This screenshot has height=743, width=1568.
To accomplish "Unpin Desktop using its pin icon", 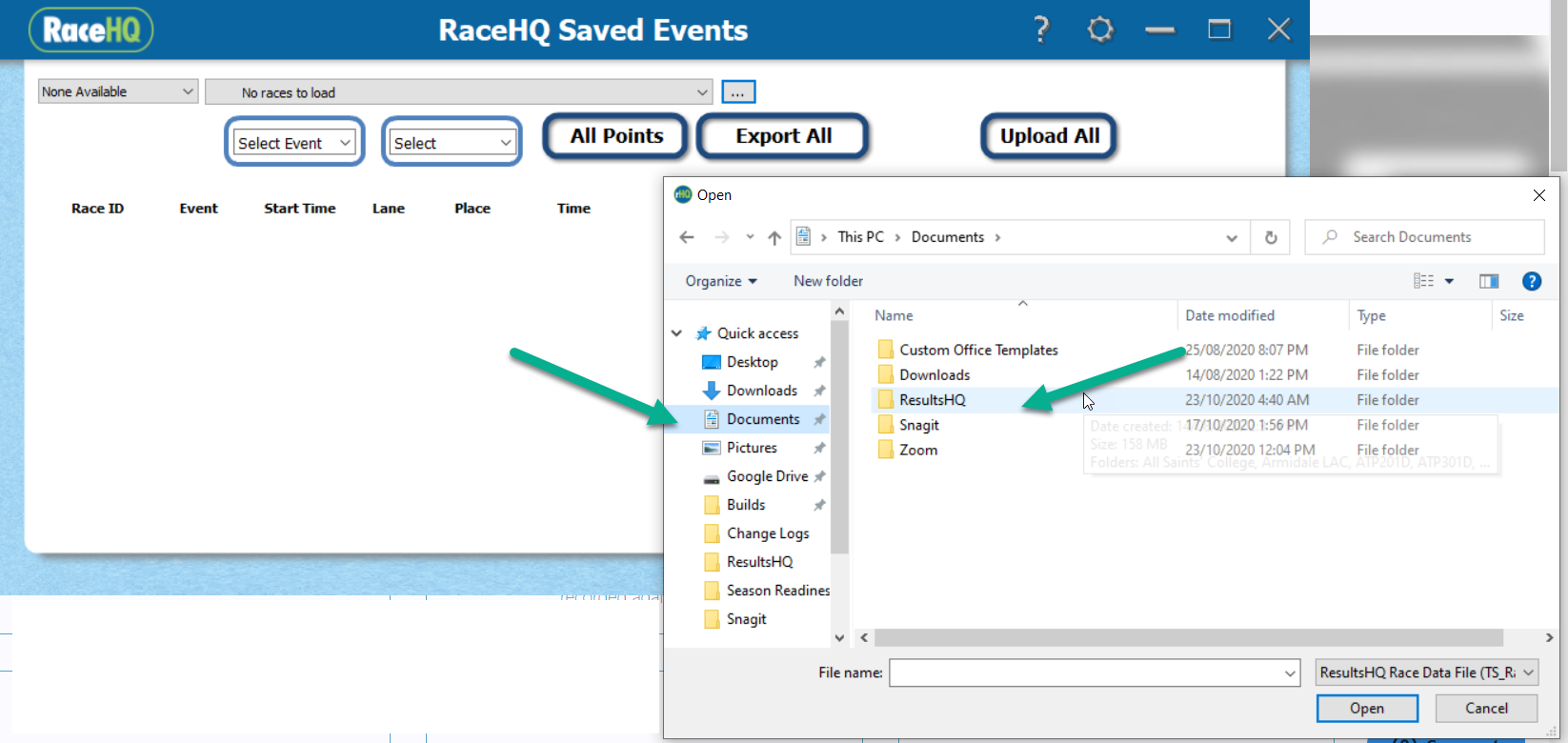I will pos(819,362).
